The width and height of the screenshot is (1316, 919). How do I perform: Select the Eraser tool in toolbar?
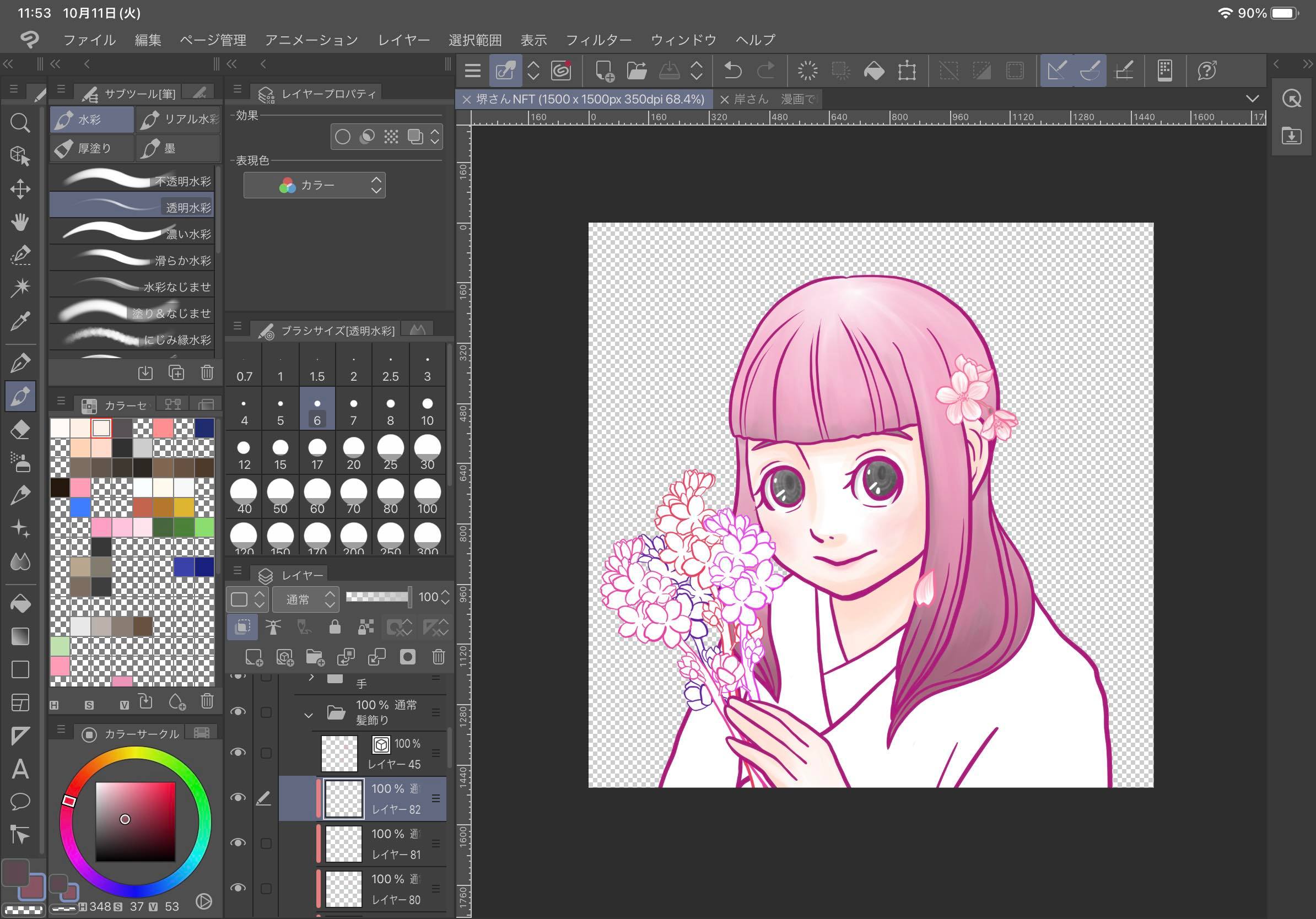coord(20,430)
